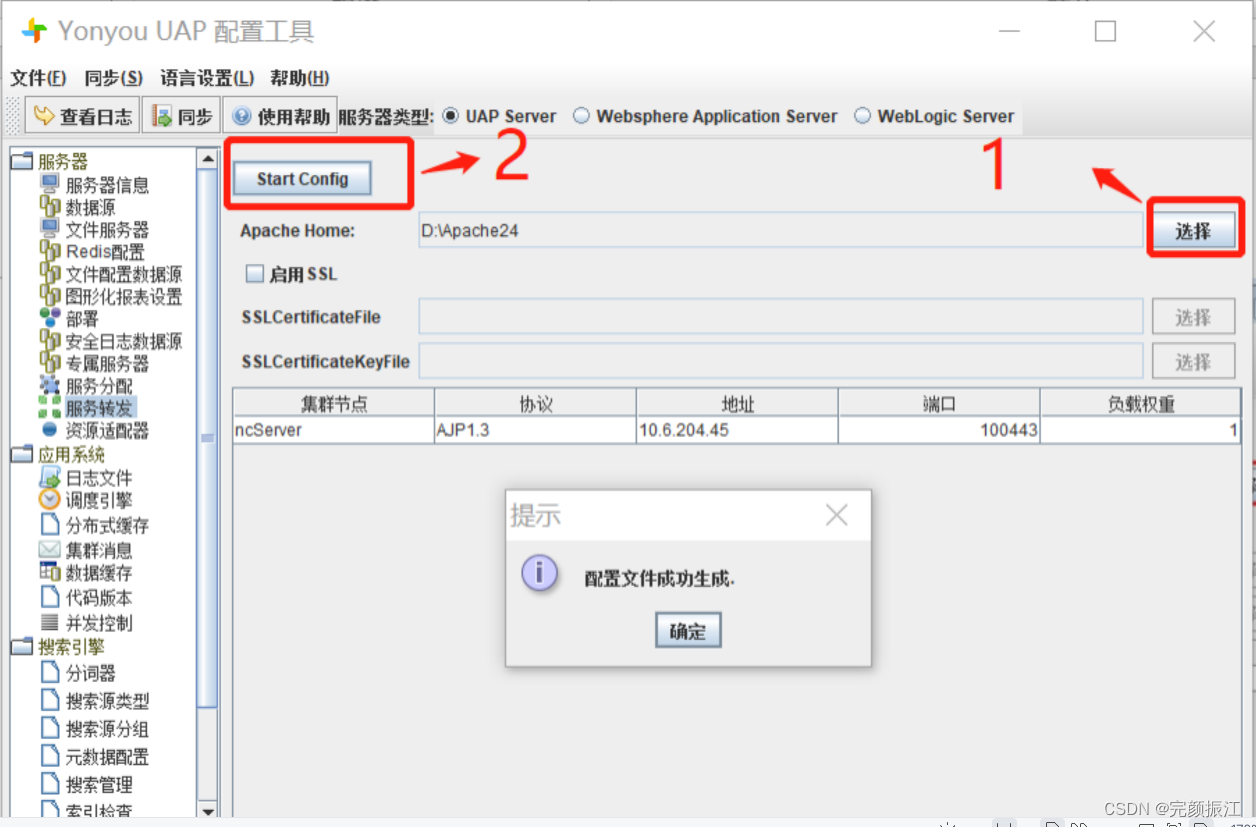
Task: Collapse the 服务器 tree node
Action: pyautogui.click(x=22, y=159)
